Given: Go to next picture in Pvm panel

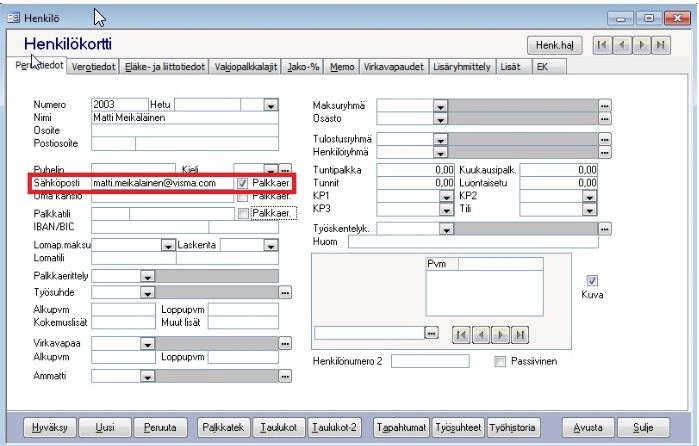Looking at the screenshot, I should (x=500, y=334).
